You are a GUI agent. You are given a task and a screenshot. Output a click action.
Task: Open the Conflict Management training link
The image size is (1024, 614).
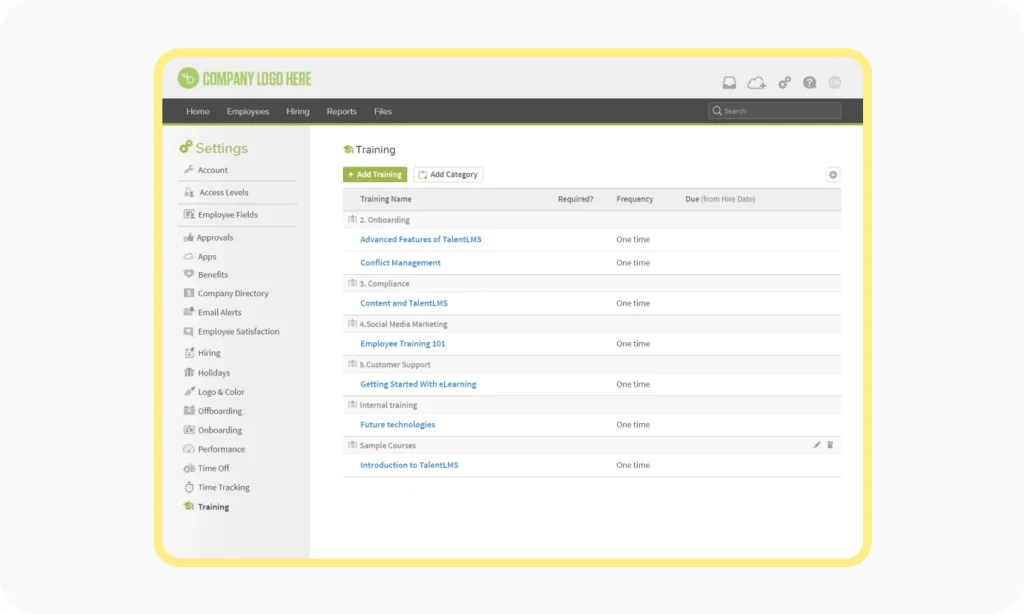tap(400, 263)
